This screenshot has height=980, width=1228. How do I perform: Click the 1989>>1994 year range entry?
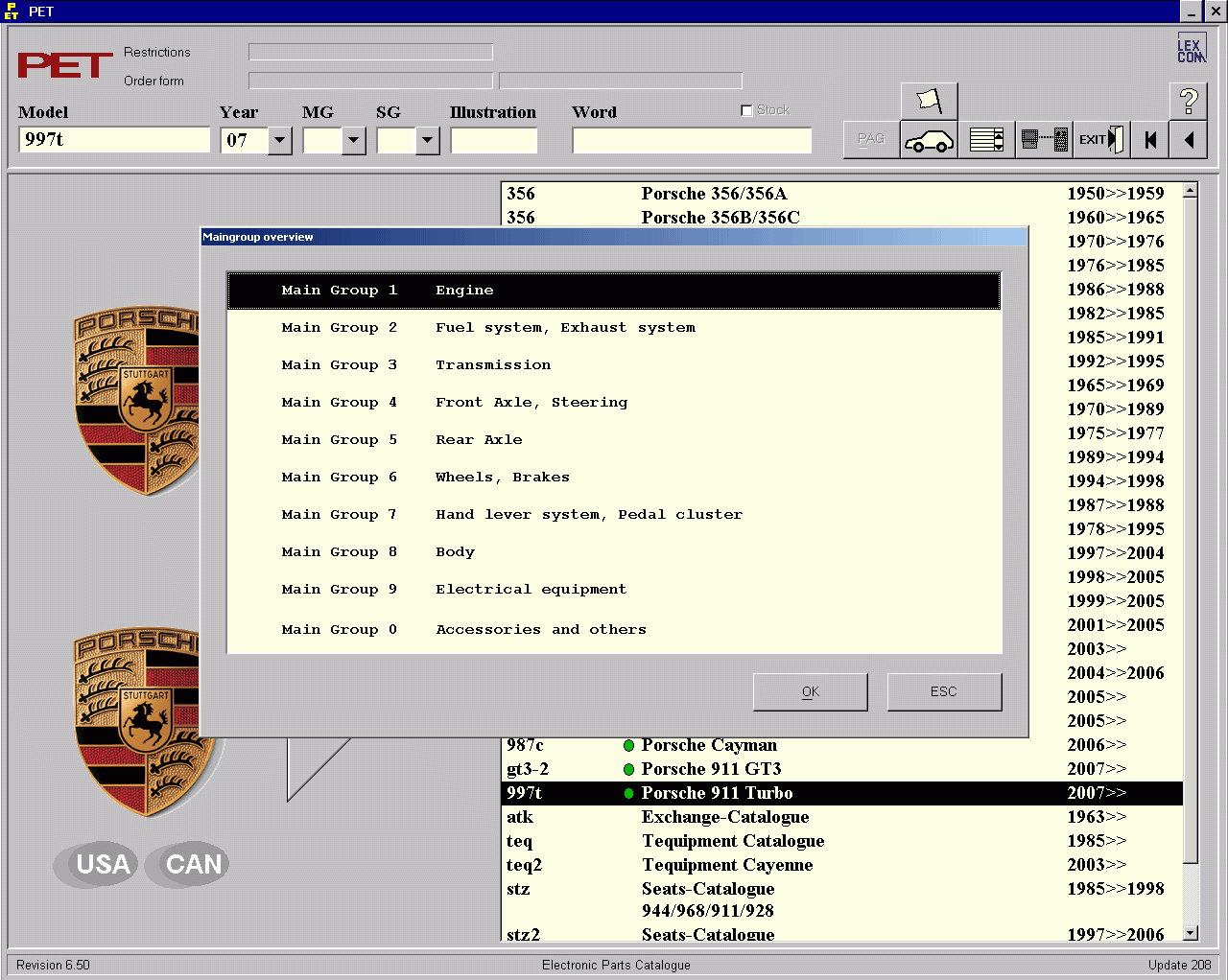point(1115,457)
